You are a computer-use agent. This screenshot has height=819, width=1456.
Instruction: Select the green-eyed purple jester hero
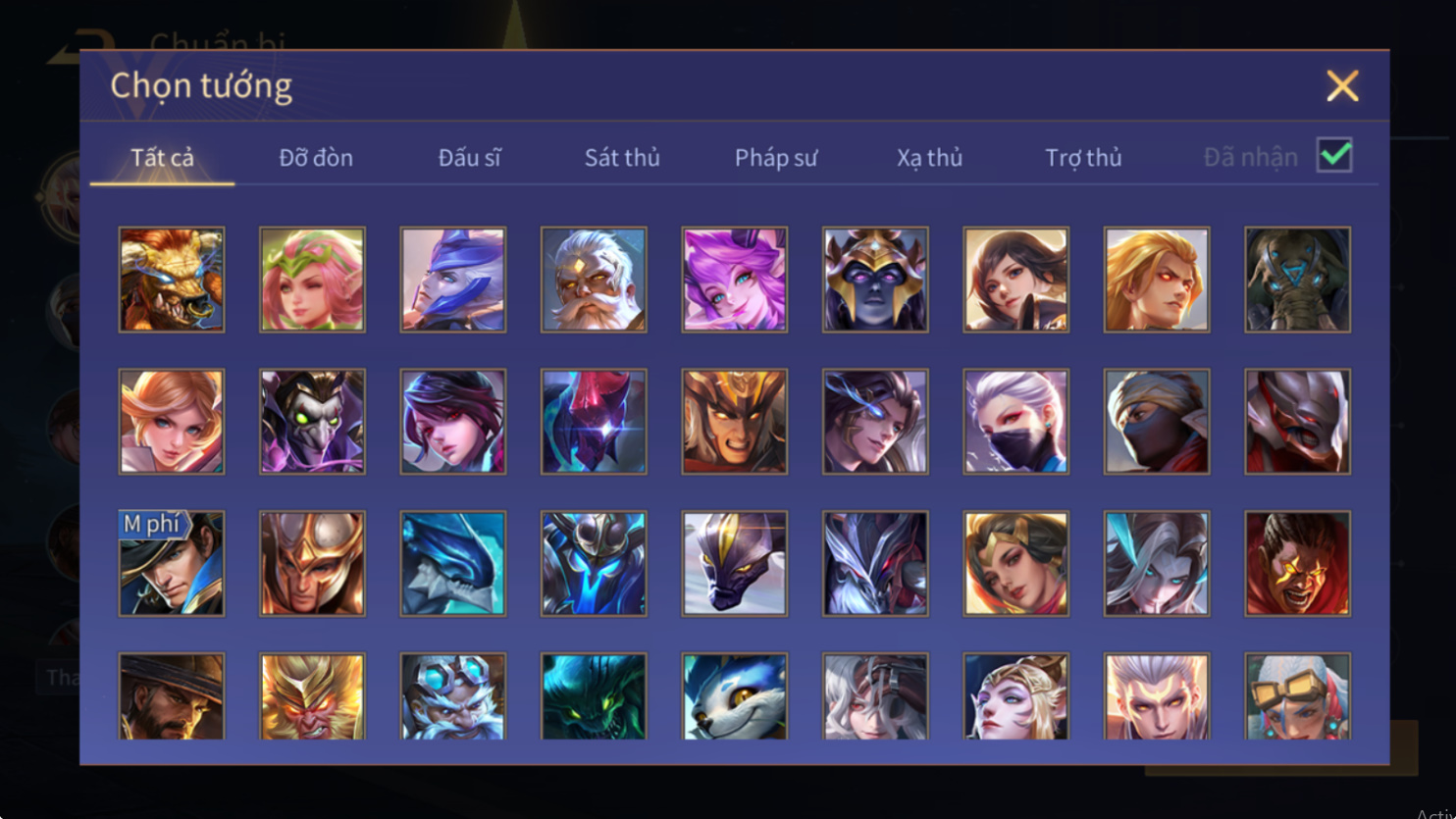(312, 422)
